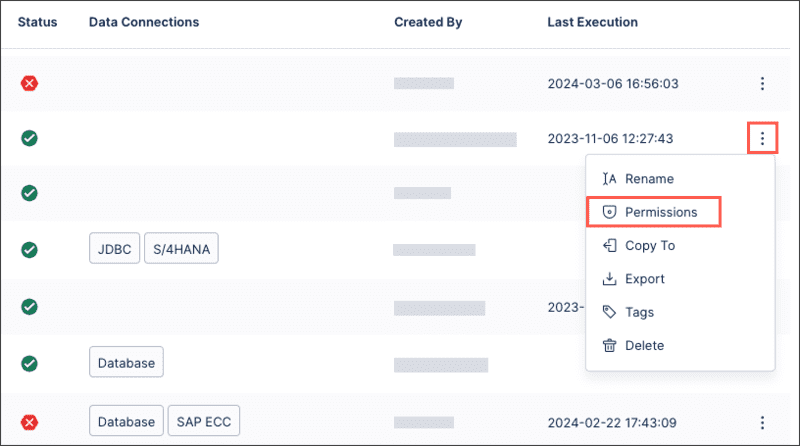Select Permissions from the context menu
Screen dimensions: 800x446
click(x=660, y=212)
